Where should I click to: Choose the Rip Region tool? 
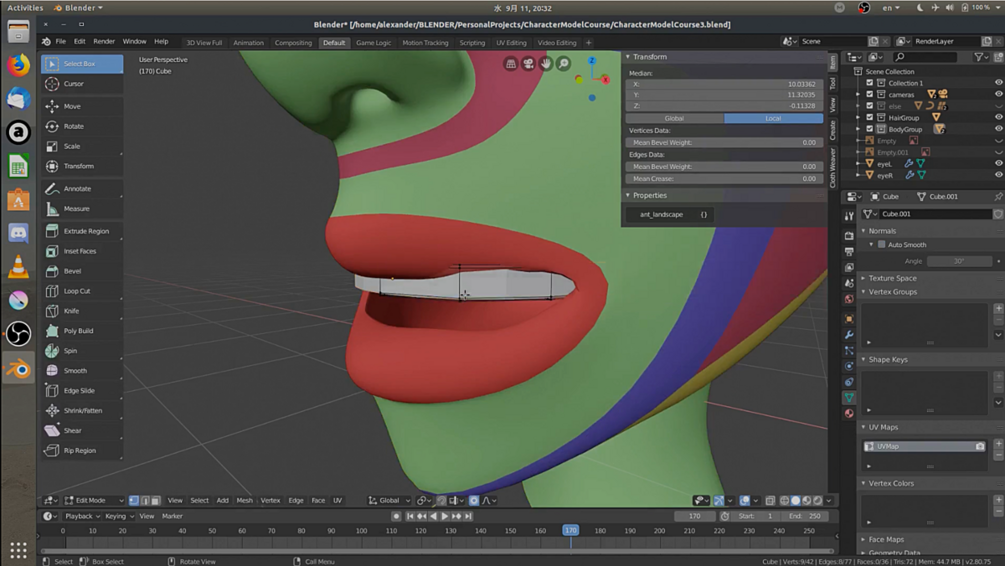(x=82, y=450)
